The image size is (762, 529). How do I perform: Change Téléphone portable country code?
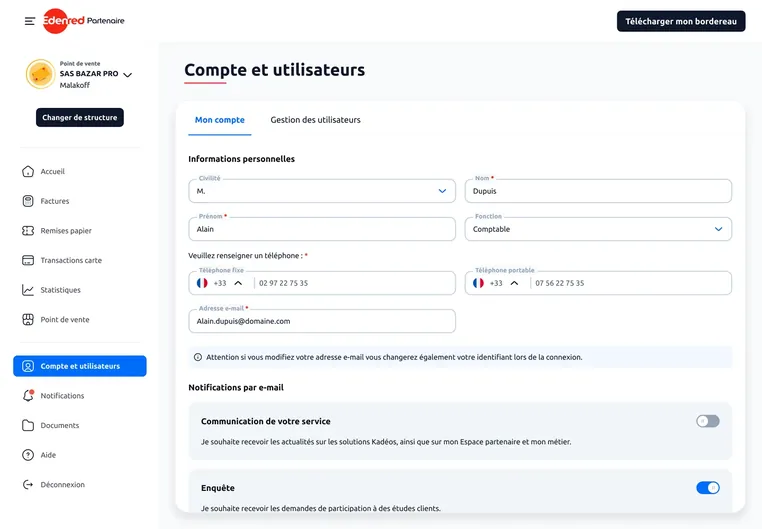(496, 283)
